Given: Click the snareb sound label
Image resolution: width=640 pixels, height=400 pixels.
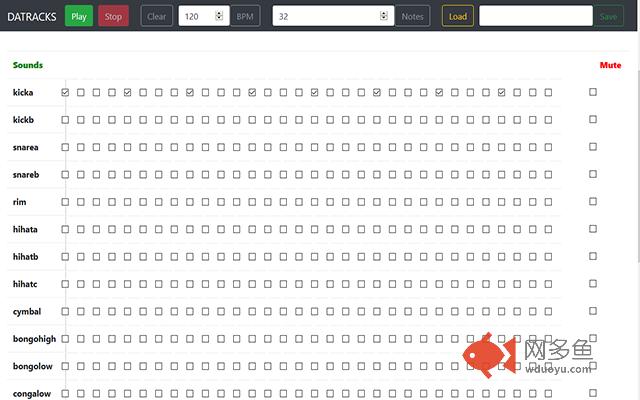Looking at the screenshot, I should pyautogui.click(x=26, y=175).
